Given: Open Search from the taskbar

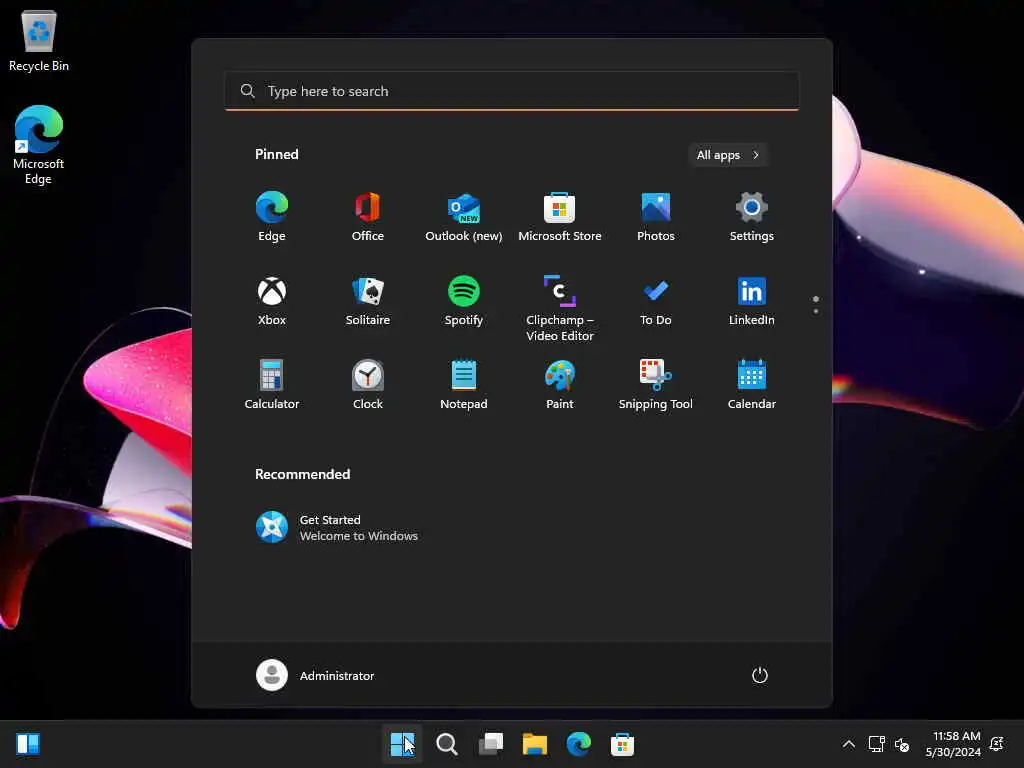Looking at the screenshot, I should pyautogui.click(x=447, y=744).
